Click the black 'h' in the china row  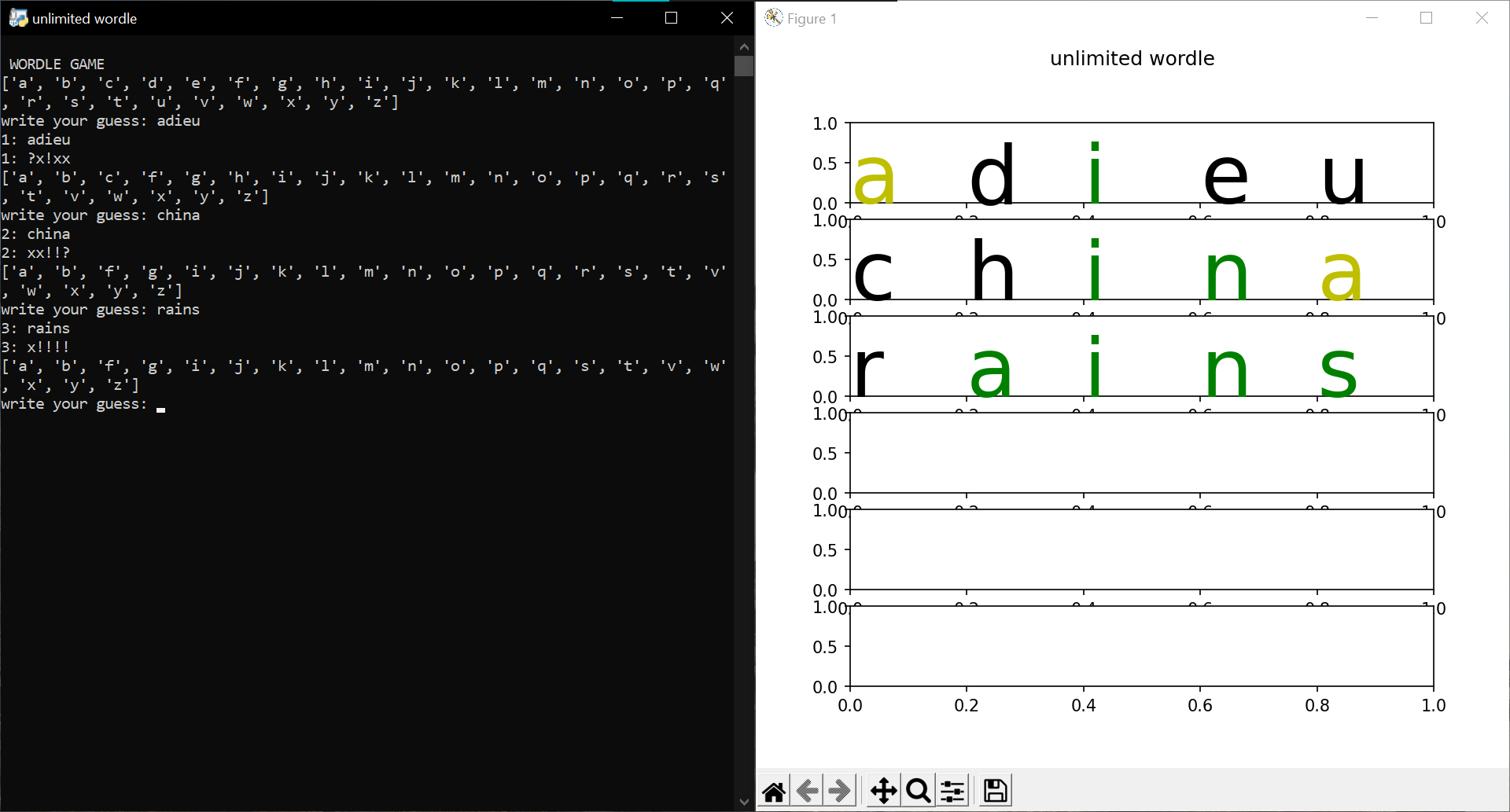point(993,269)
